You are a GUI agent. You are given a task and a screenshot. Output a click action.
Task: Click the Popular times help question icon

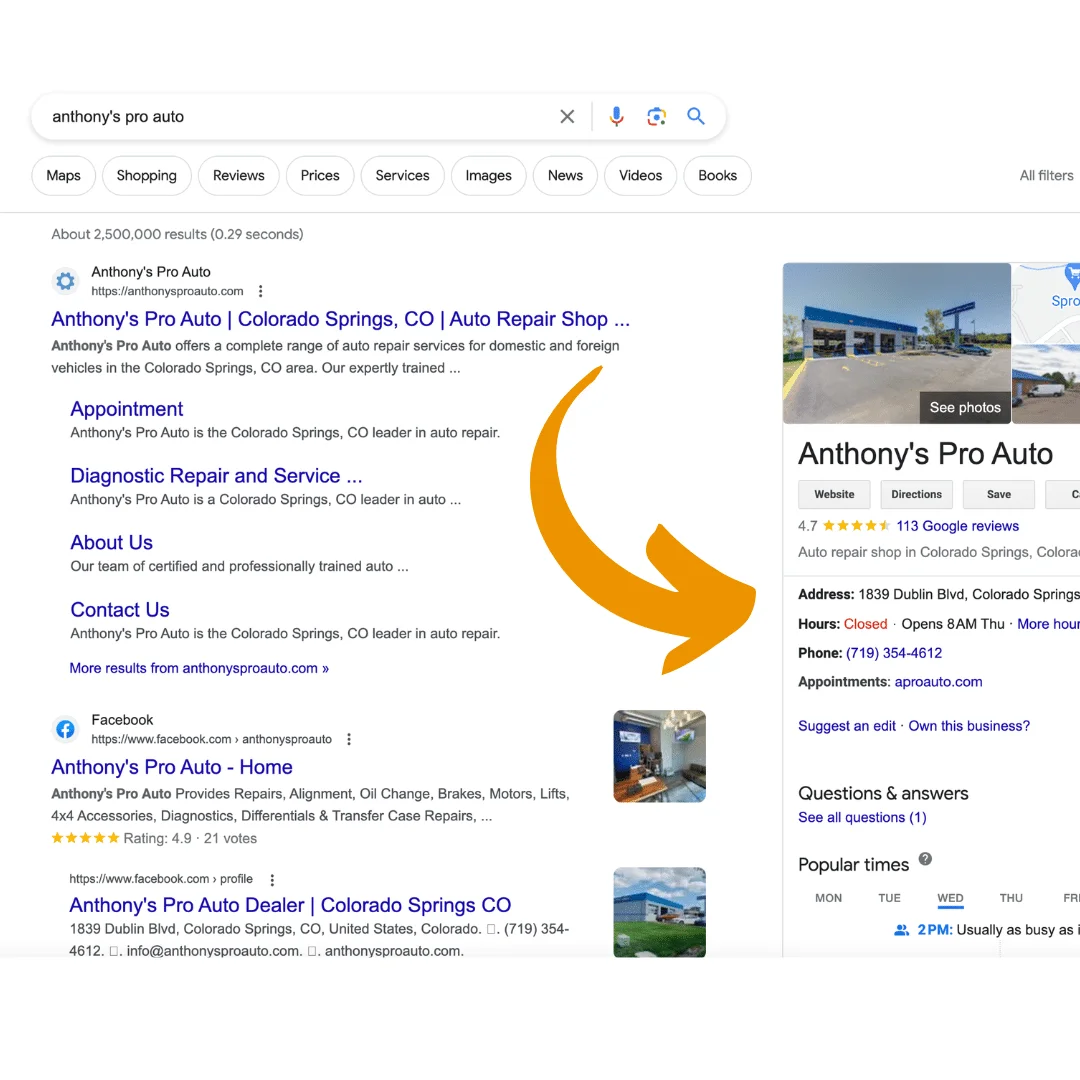pyautogui.click(x=925, y=859)
